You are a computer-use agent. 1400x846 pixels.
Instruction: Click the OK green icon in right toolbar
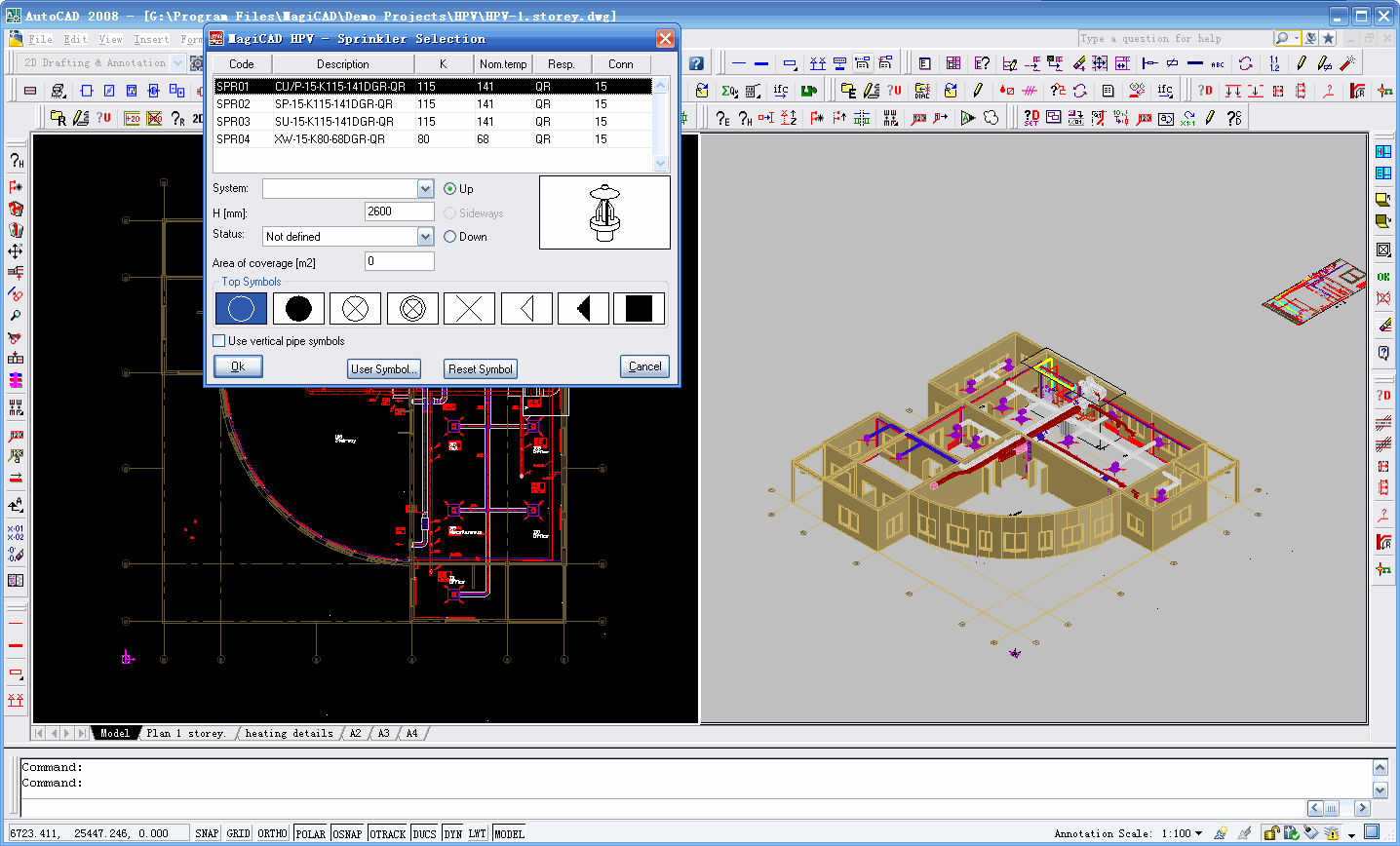tap(1383, 277)
